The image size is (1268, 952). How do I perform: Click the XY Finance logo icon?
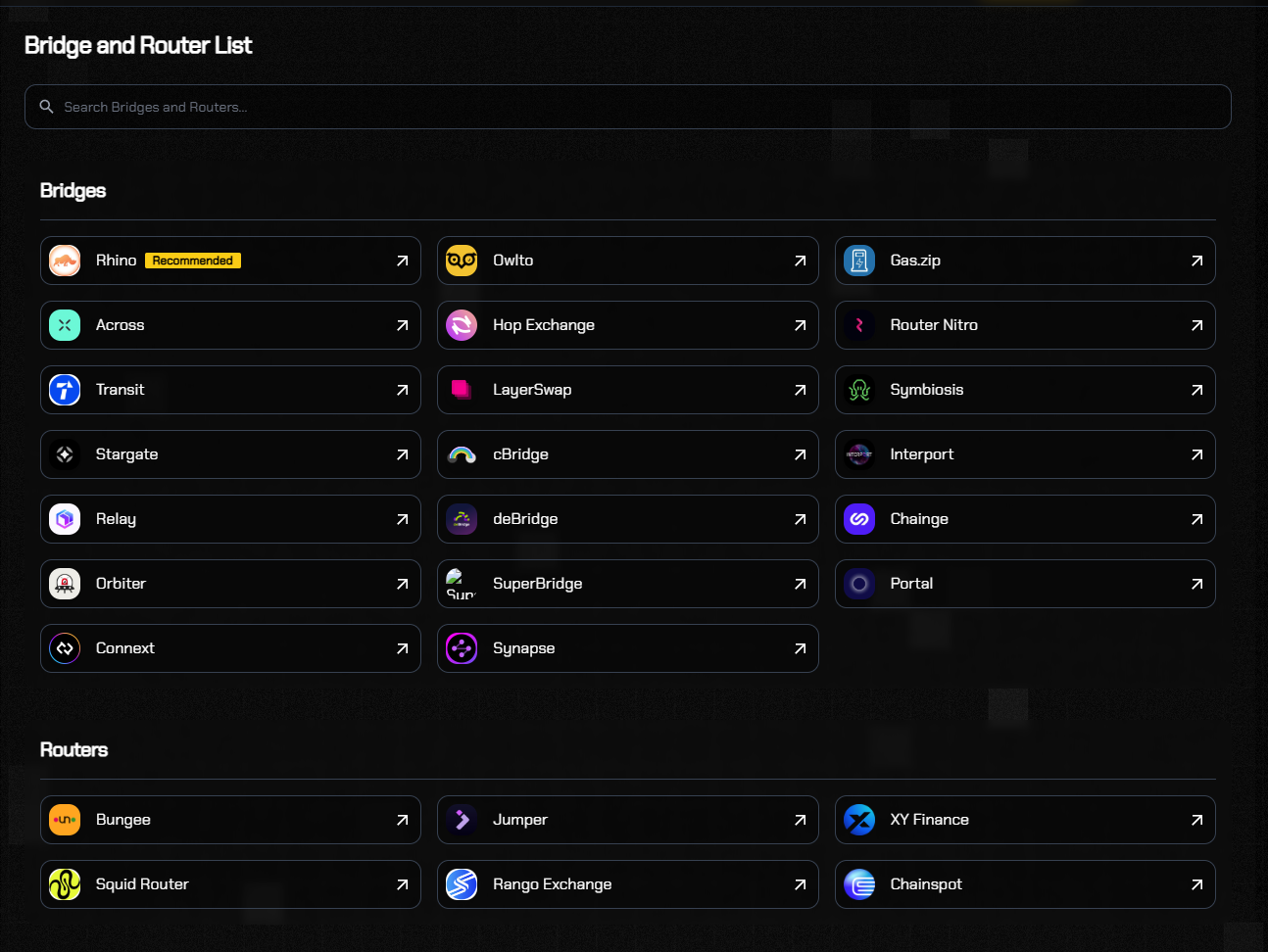[x=859, y=820]
